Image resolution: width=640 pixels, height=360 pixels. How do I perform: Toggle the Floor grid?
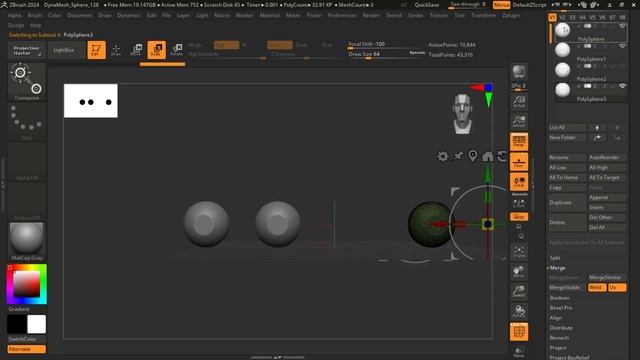coord(519,162)
